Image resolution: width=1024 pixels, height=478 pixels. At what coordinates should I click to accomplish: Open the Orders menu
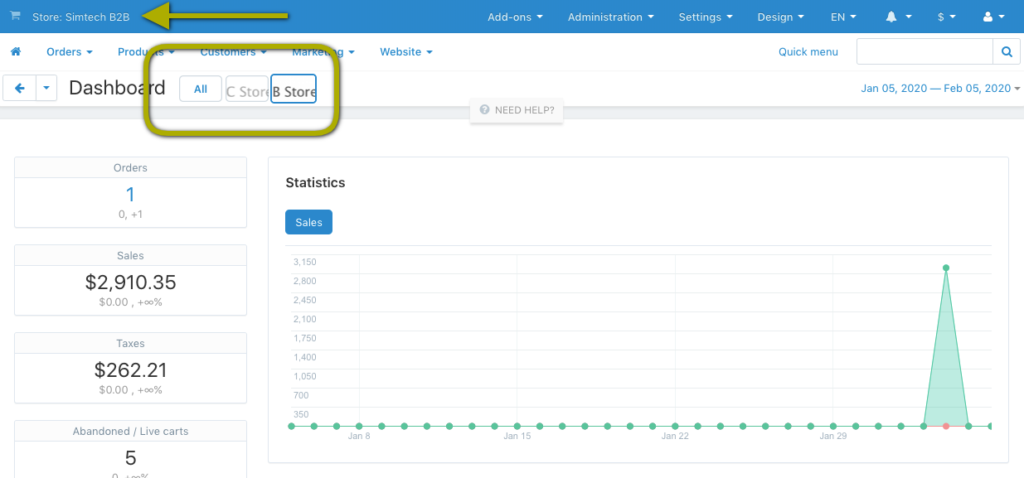coord(69,52)
